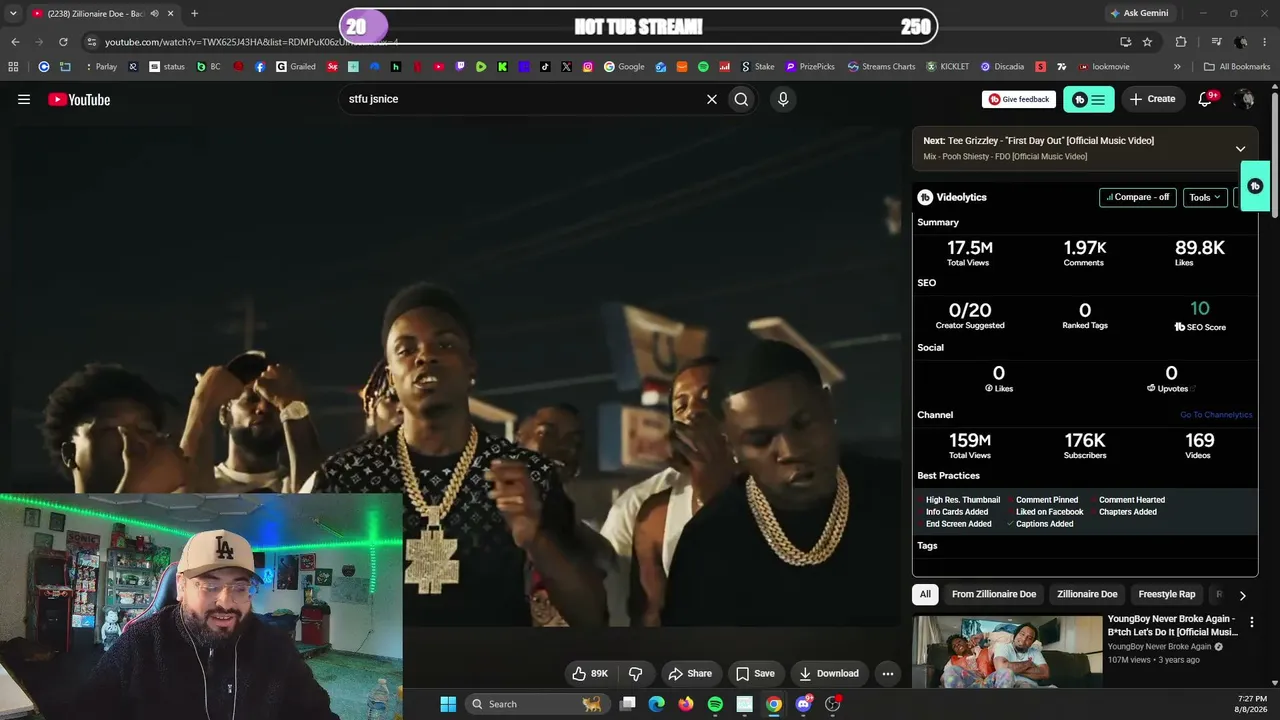
Task: Expand the Next up playlist panel
Action: (x=1240, y=149)
